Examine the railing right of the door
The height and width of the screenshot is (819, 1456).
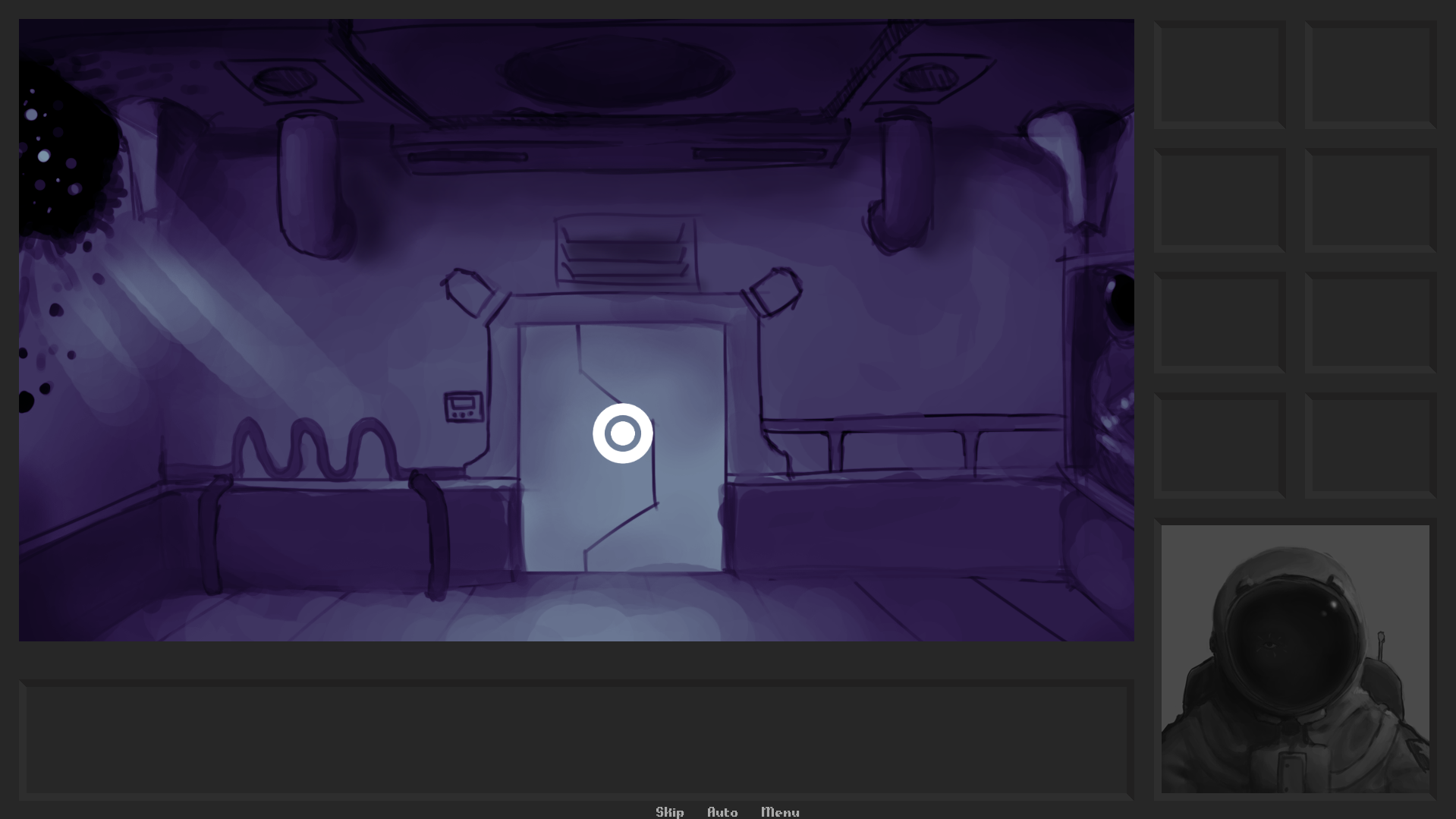[910, 440]
